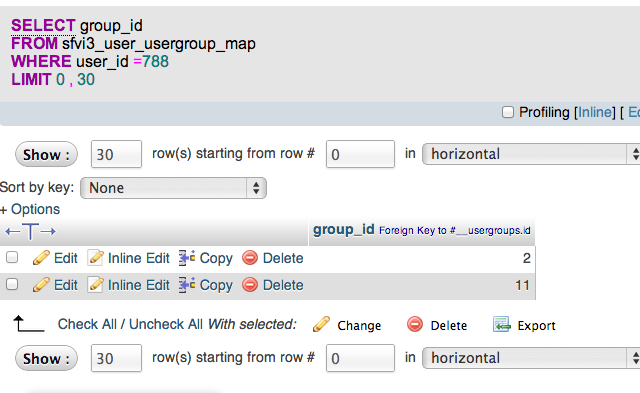640x393 pixels.
Task: Click Delete link in group_id 11 row
Action: pos(283,285)
